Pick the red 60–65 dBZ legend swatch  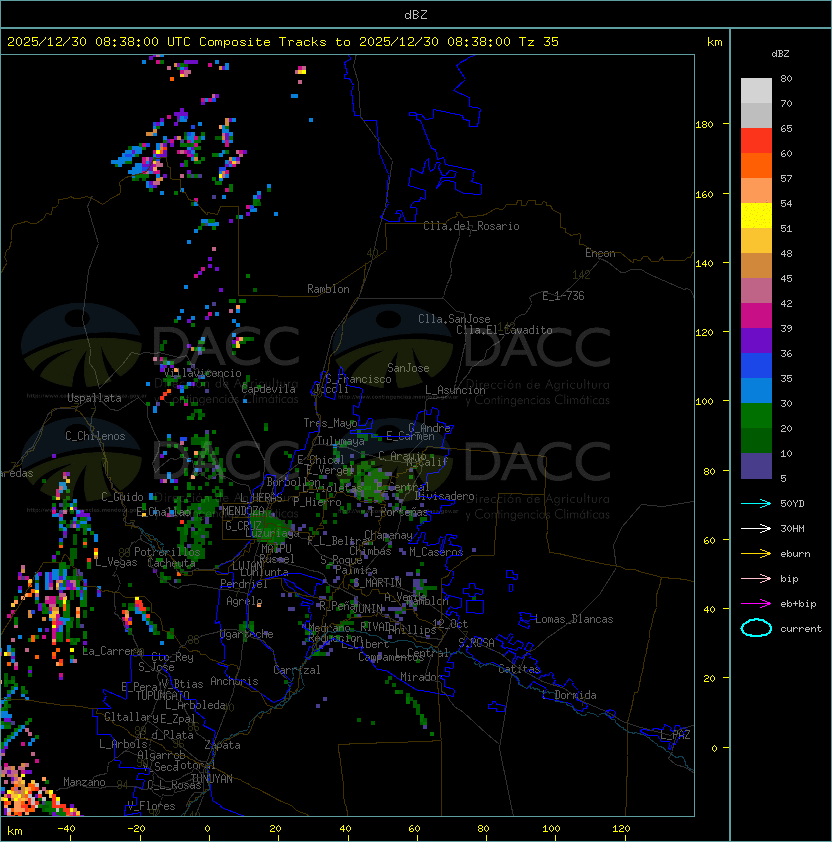point(756,141)
